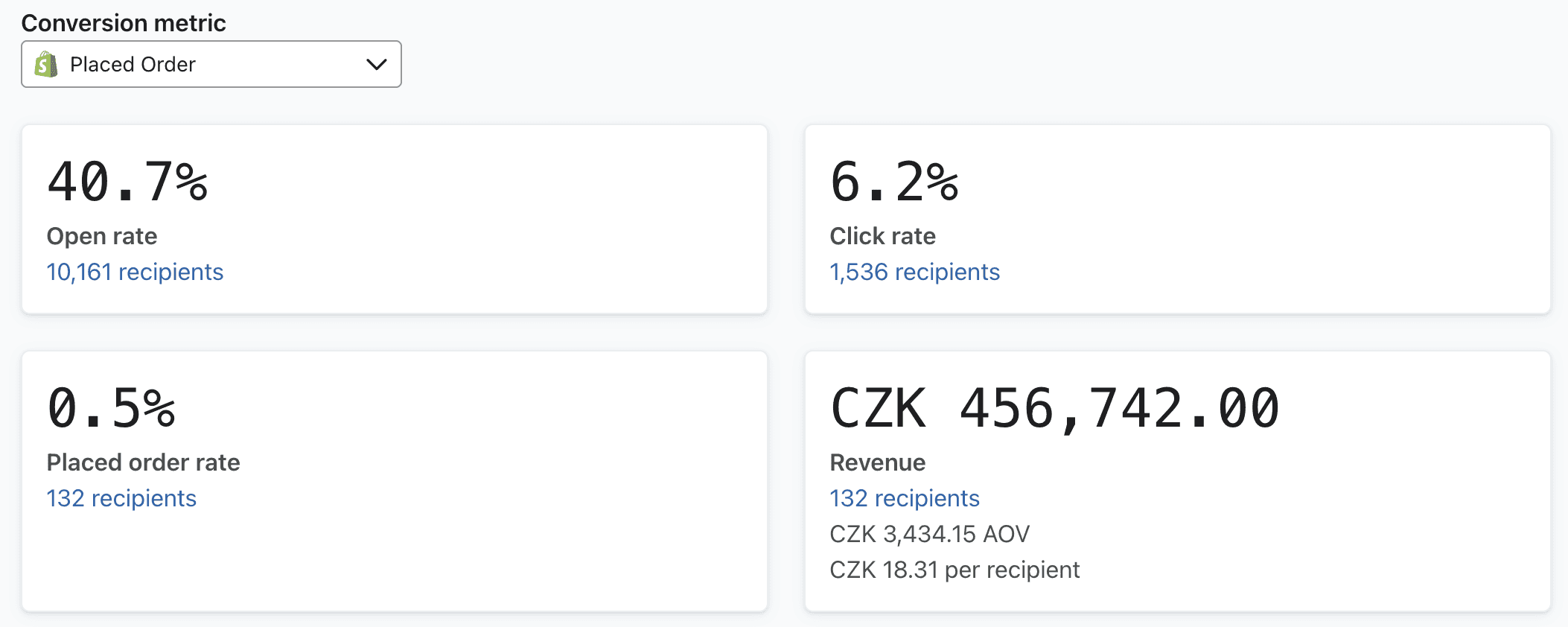Viewport: 1568px width, 627px height.
Task: Click the Shopify bag icon in dropdown
Action: point(46,65)
